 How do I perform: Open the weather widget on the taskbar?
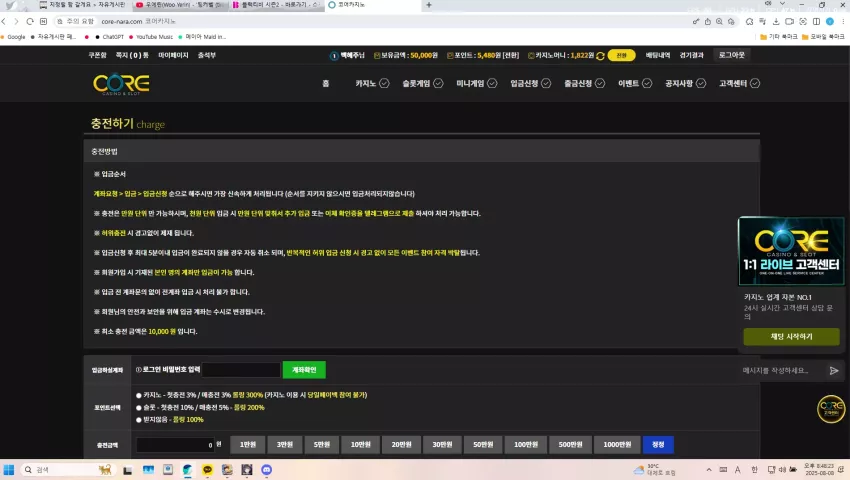(655, 470)
